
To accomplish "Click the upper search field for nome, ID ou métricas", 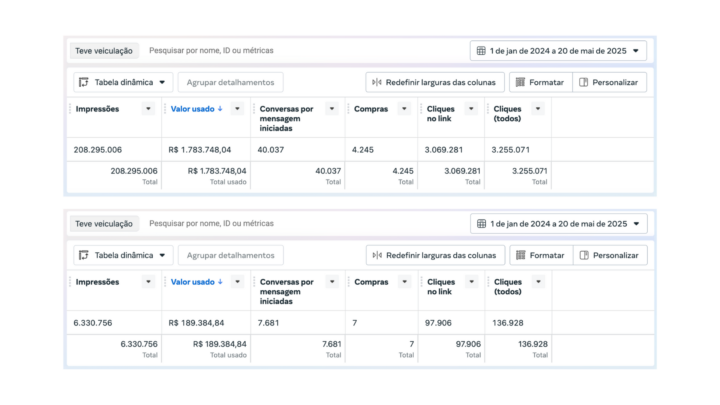I will click(211, 50).
